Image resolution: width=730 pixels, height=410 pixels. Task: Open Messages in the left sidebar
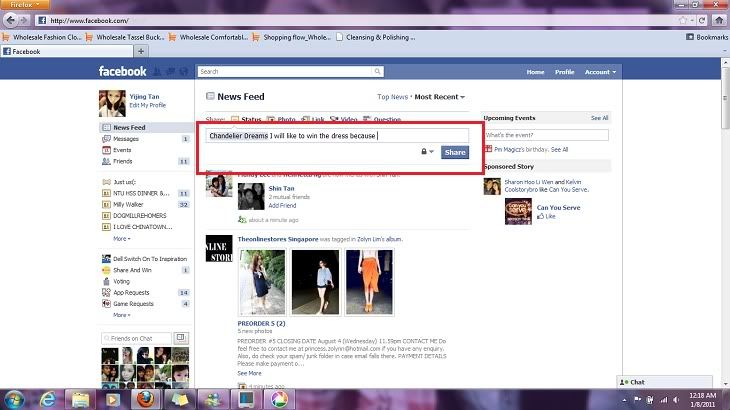146,139
